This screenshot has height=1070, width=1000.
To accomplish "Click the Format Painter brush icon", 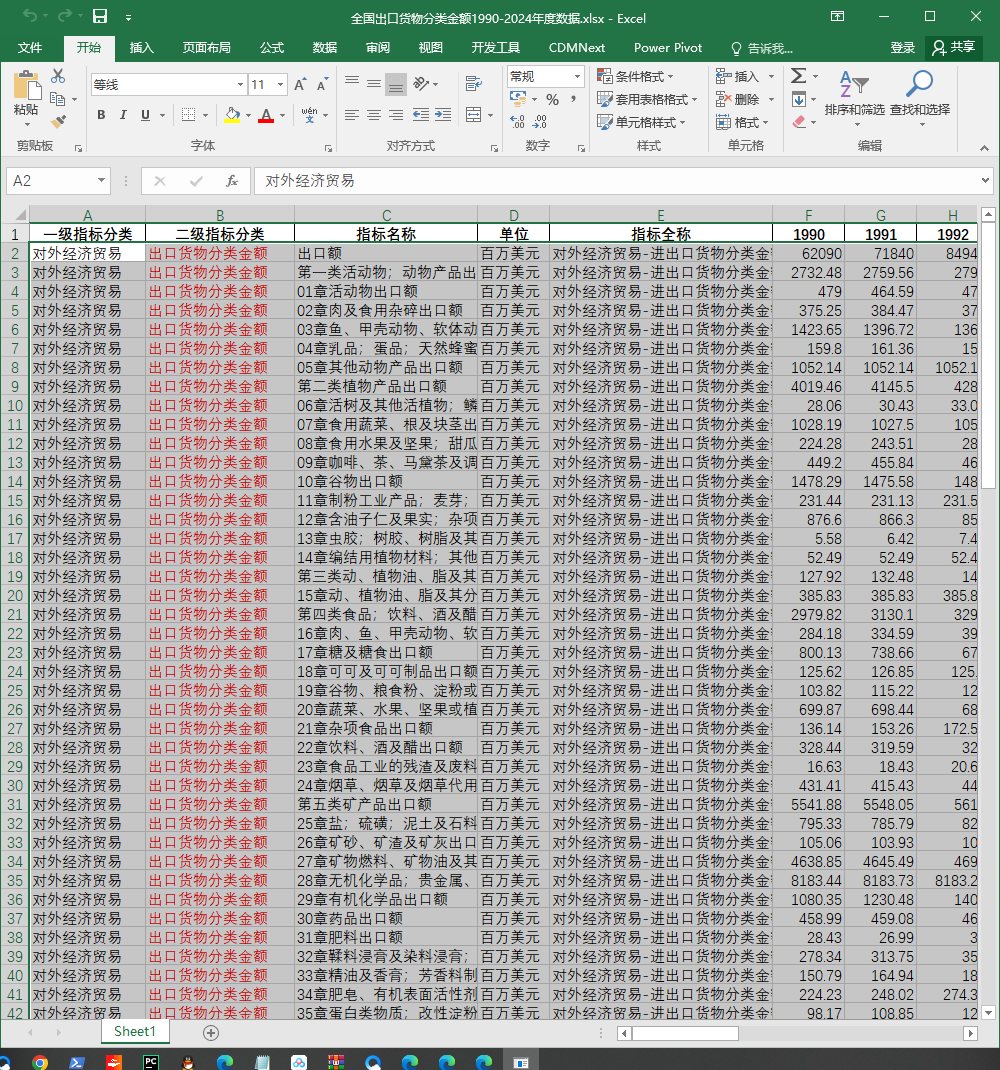I will [x=59, y=122].
